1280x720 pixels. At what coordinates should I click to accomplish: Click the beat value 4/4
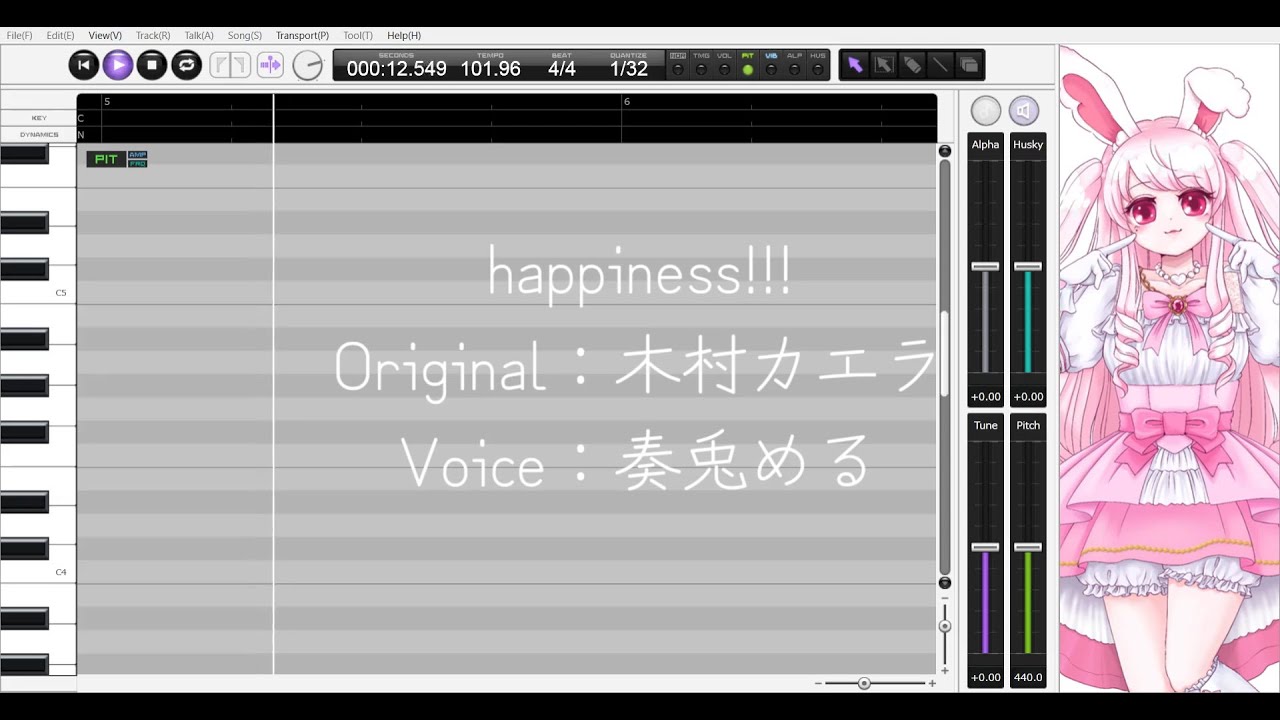pyautogui.click(x=562, y=69)
